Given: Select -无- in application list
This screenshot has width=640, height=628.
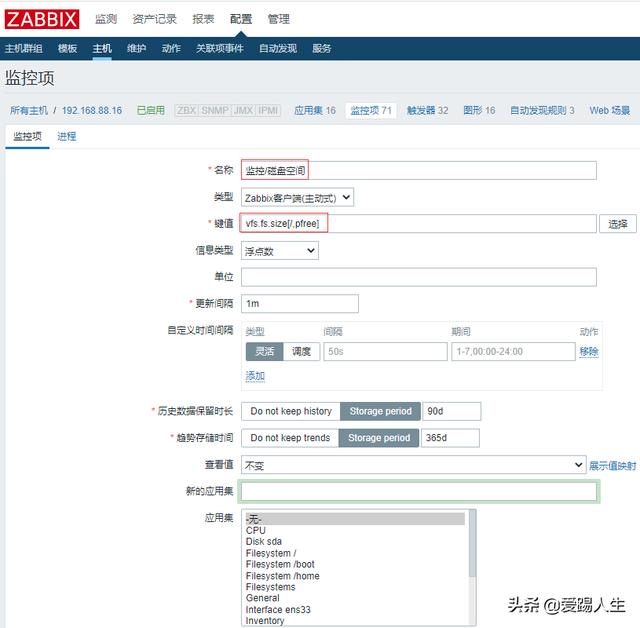Looking at the screenshot, I should point(355,519).
